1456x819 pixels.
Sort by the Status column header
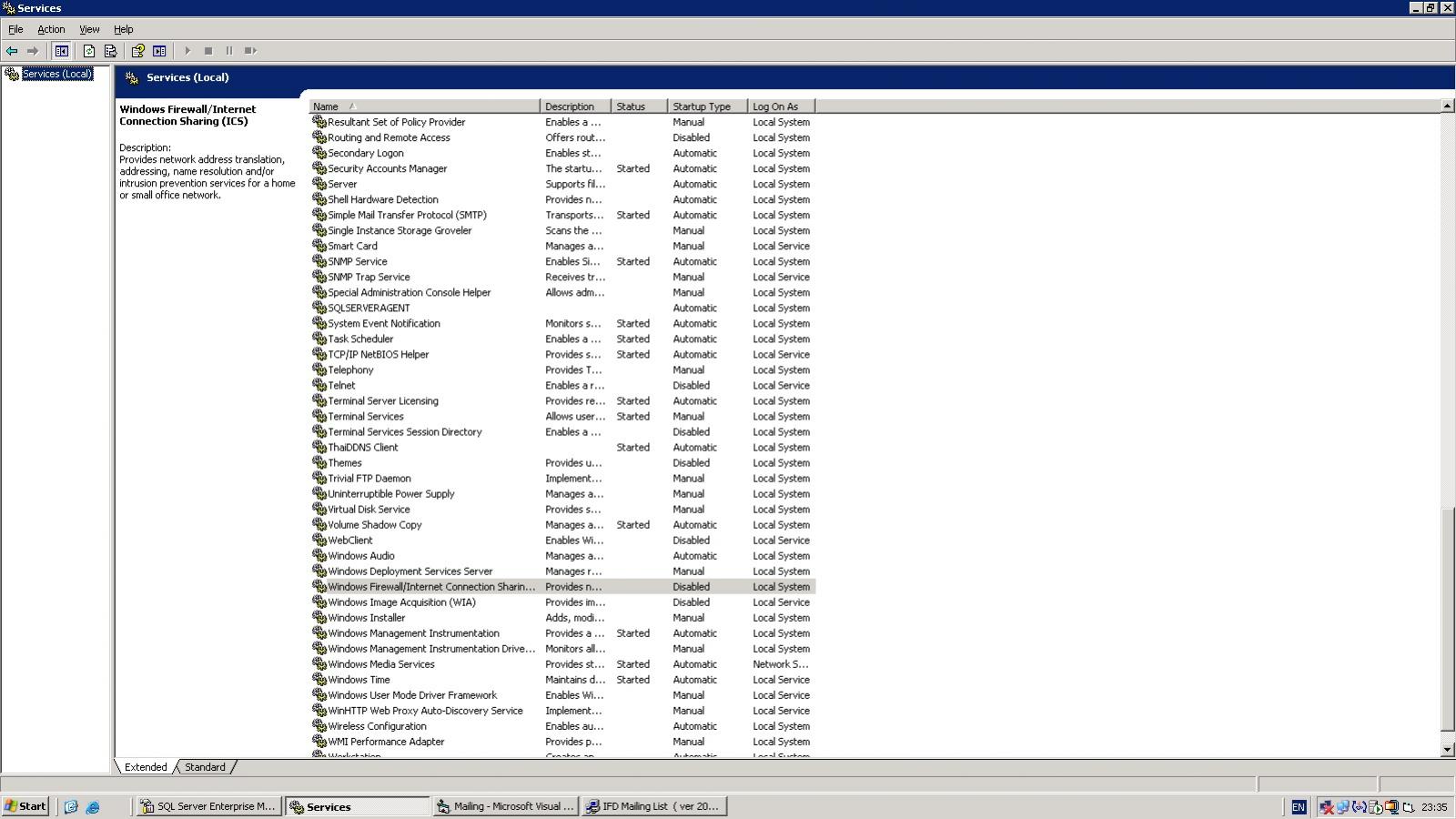click(x=639, y=106)
